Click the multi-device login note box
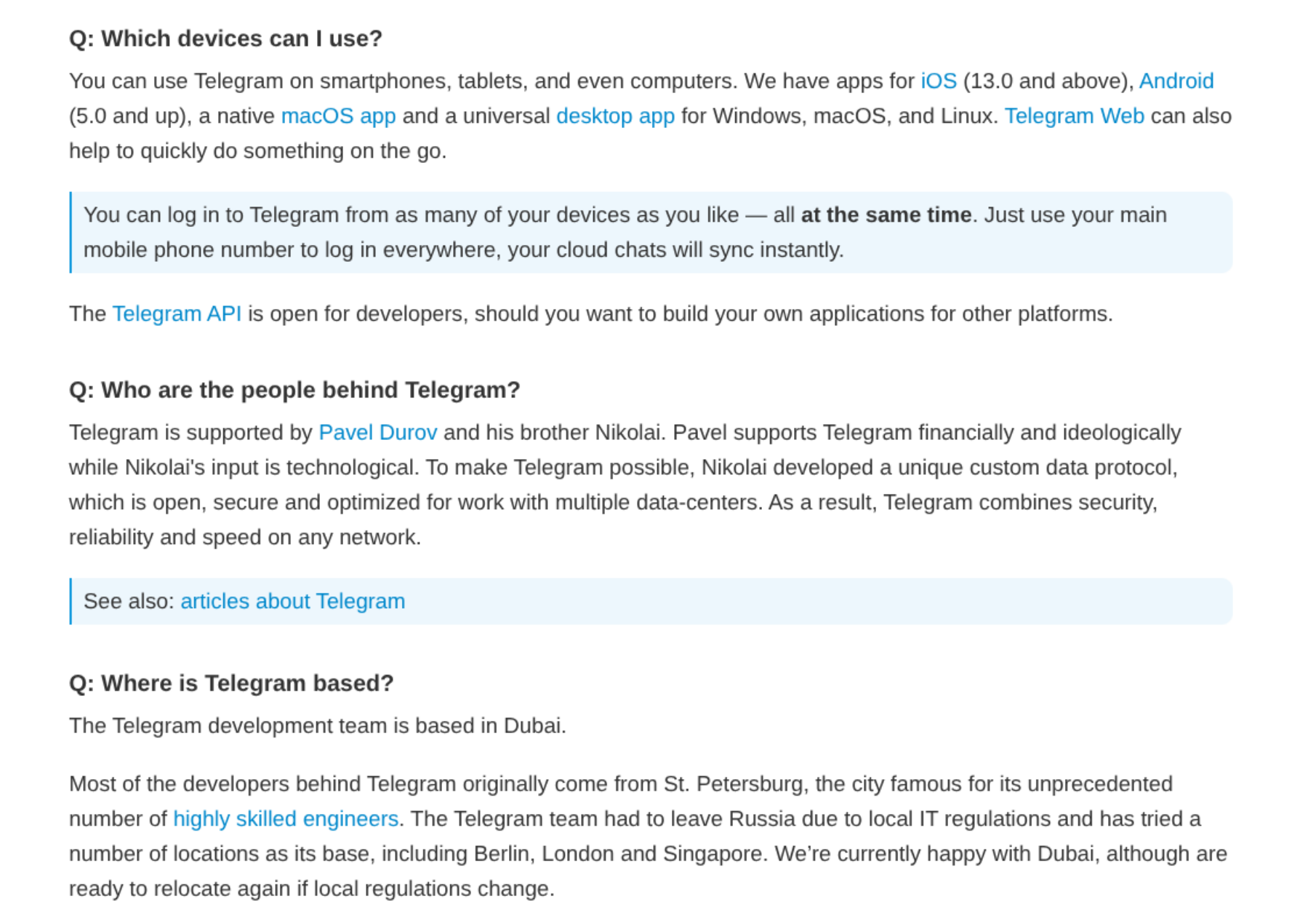This screenshot has width=1316, height=915. click(x=651, y=232)
